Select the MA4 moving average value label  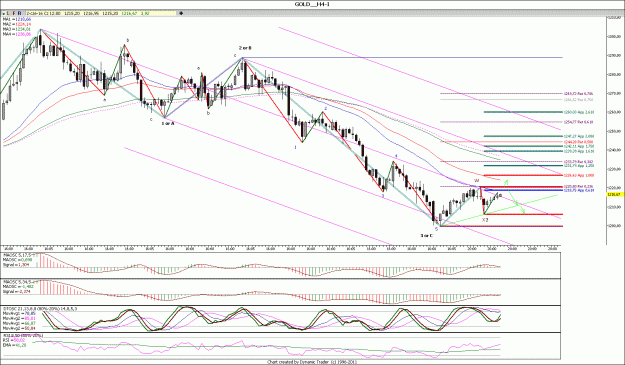point(17,35)
